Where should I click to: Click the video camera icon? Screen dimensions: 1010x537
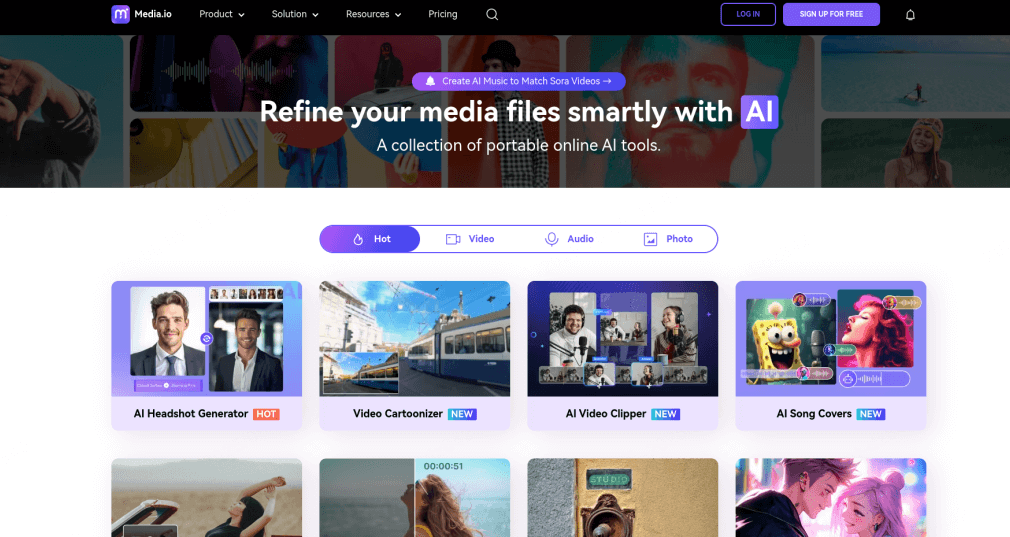click(x=453, y=239)
